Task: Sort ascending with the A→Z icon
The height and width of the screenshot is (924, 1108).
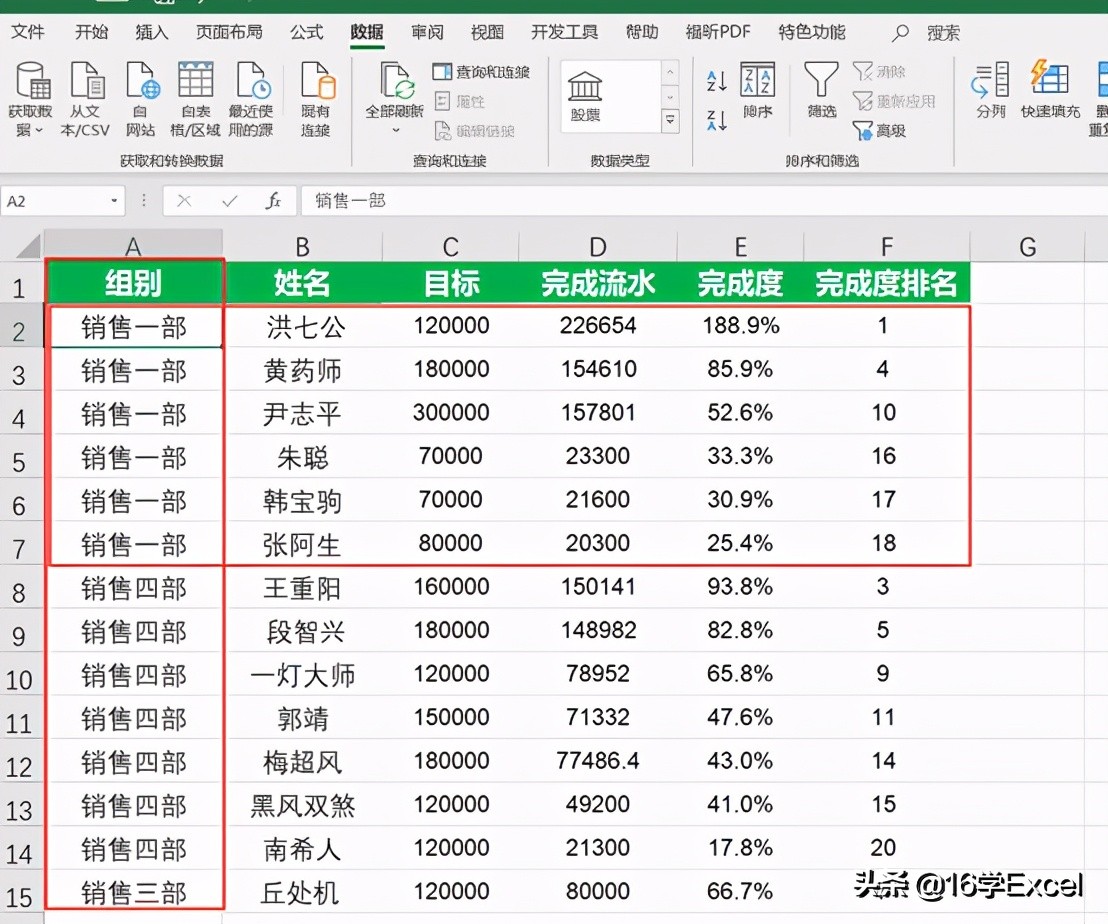Action: [x=717, y=81]
